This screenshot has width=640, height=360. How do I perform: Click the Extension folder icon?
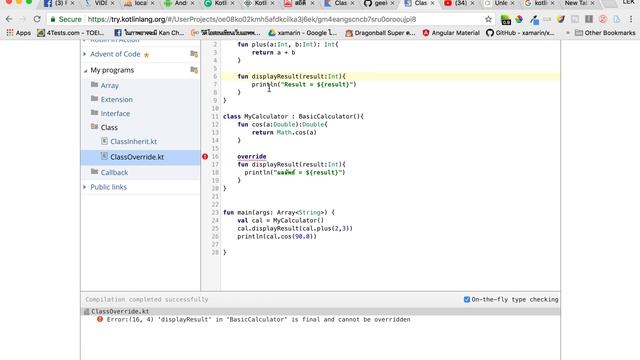point(94,99)
